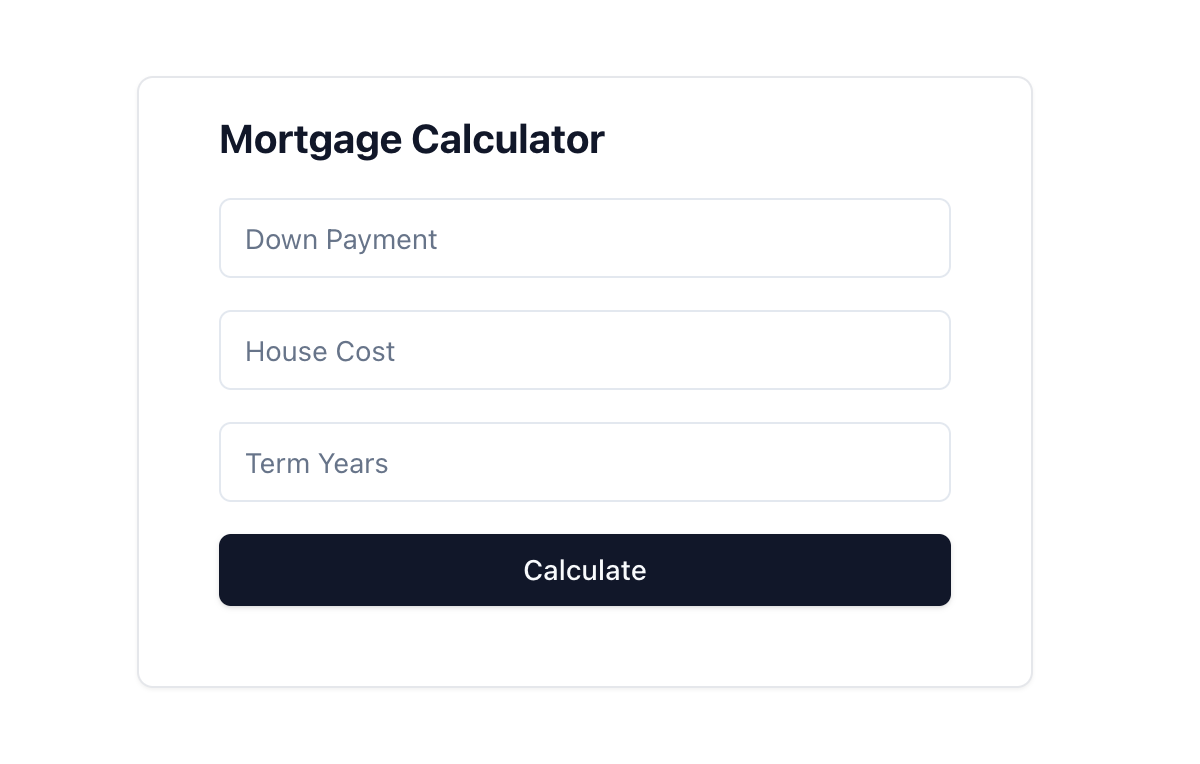Submit the form using Calculate

point(585,570)
